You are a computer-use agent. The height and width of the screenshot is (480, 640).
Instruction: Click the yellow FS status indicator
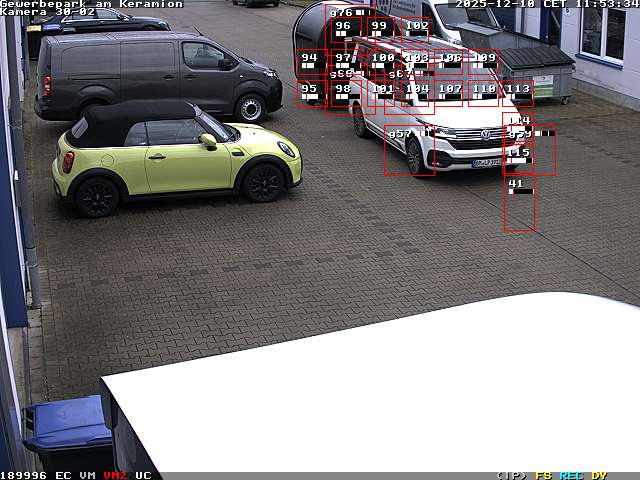point(543,475)
